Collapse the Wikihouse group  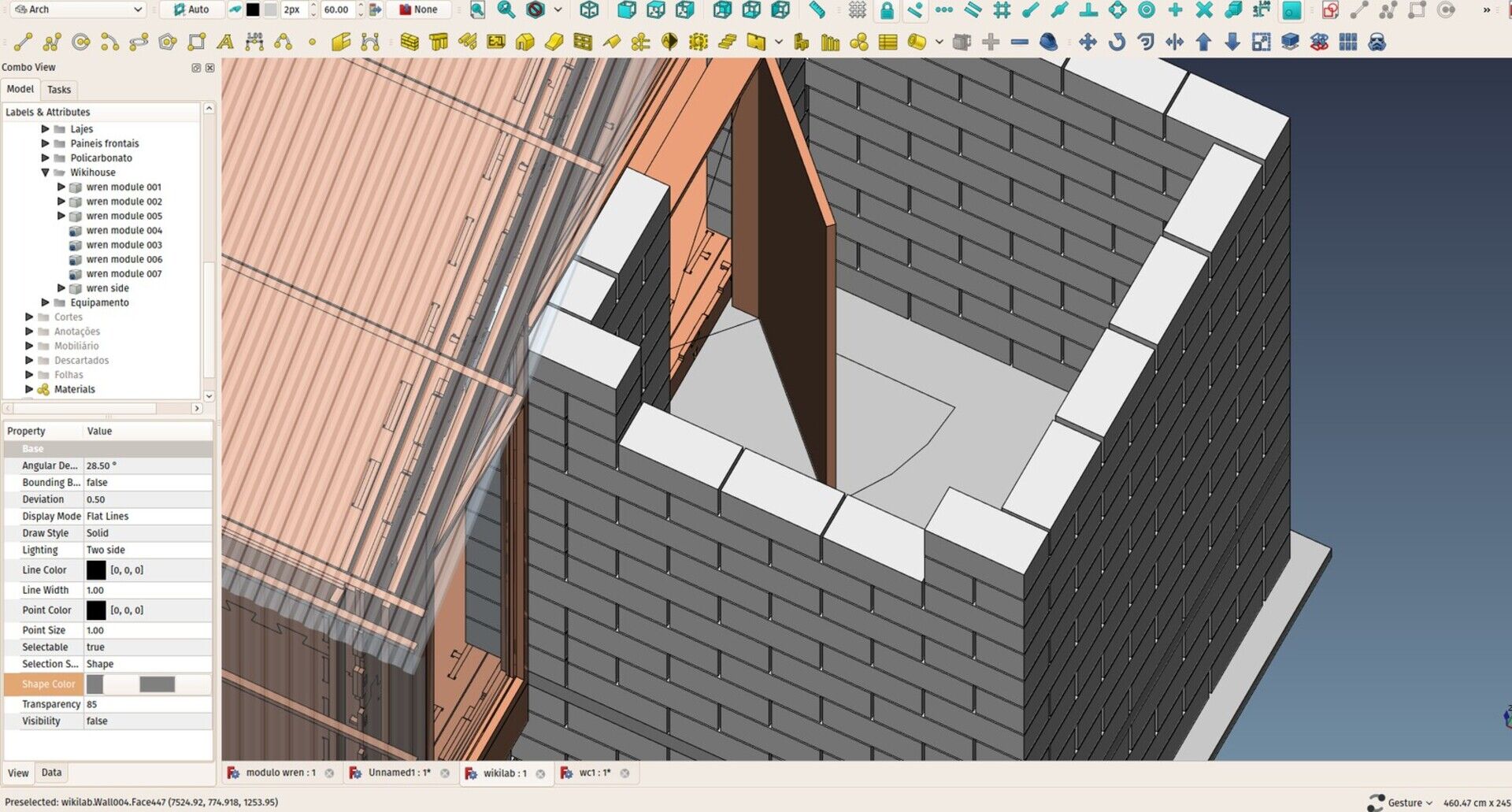(x=46, y=172)
